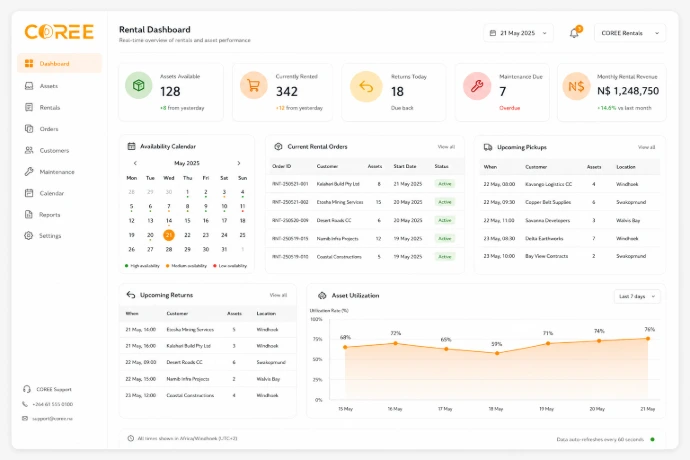Open the Rentals menu item
690x460 pixels.
pos(59,107)
